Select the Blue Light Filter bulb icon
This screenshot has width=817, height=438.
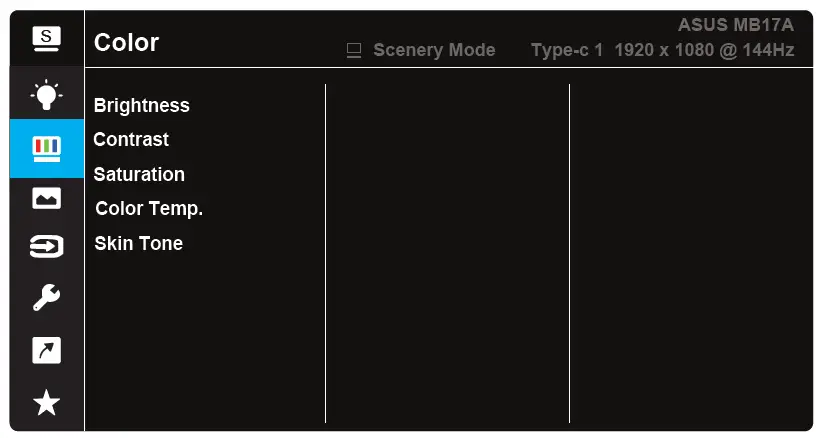(x=46, y=94)
